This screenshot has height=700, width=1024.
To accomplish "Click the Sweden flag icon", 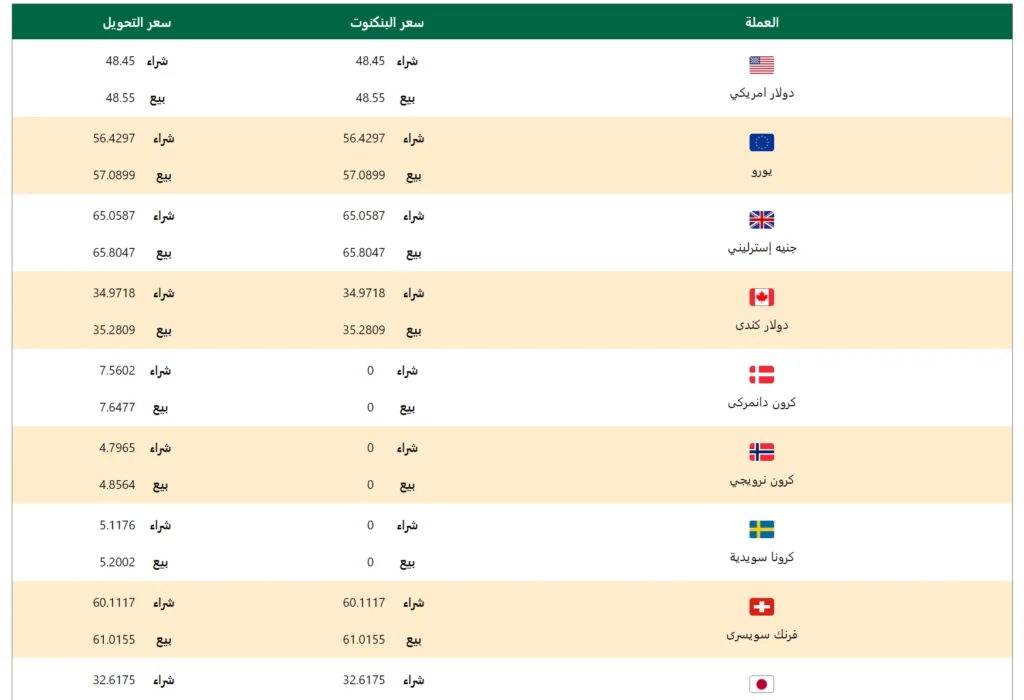I will 761,529.
